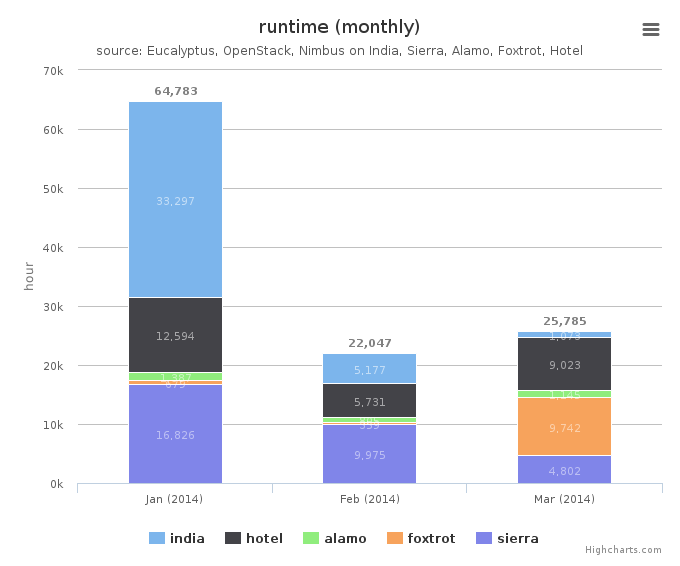
Task: Select the Jan sierra bar segment 16,826
Action: [176, 434]
